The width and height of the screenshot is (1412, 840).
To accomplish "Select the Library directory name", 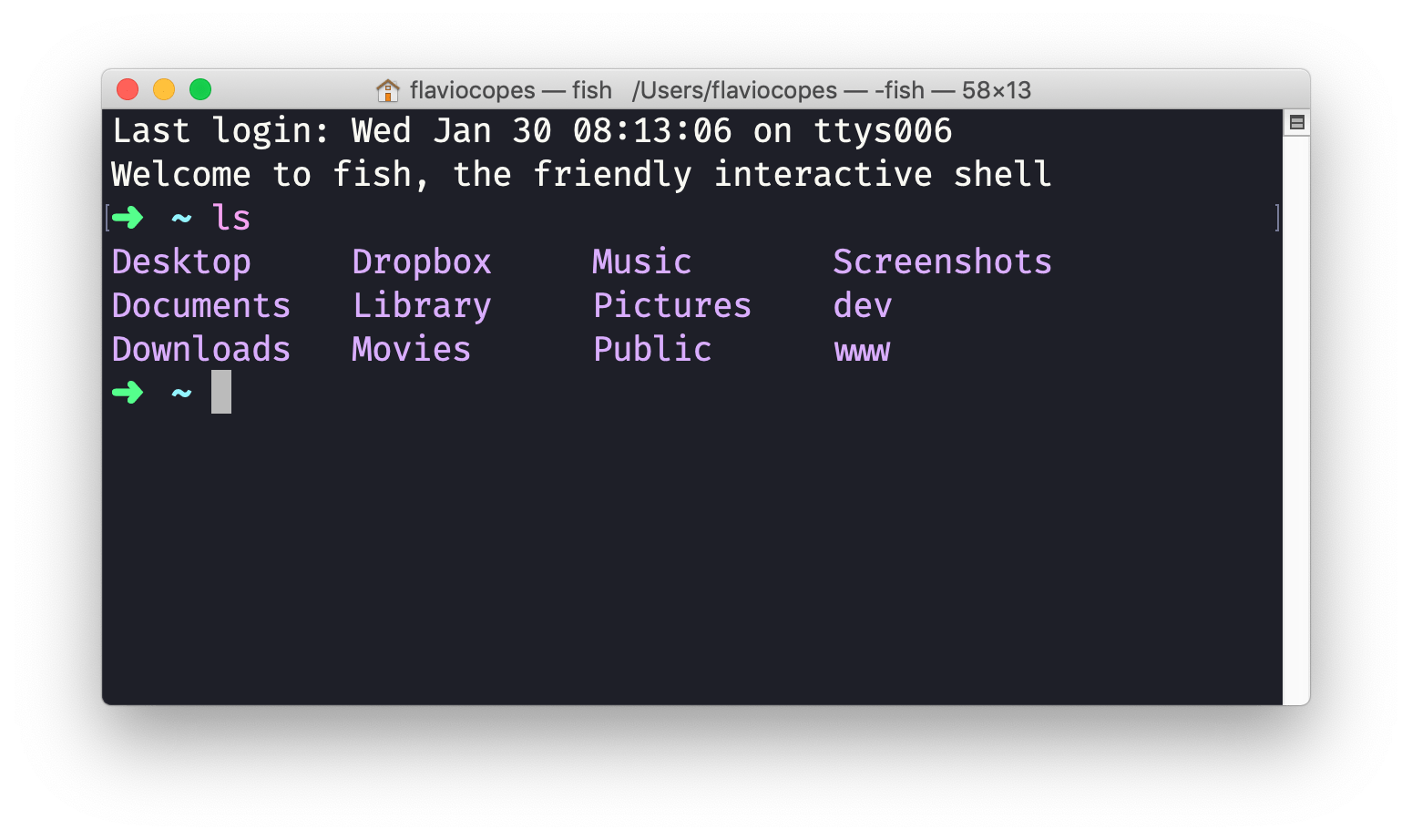I will click(422, 305).
